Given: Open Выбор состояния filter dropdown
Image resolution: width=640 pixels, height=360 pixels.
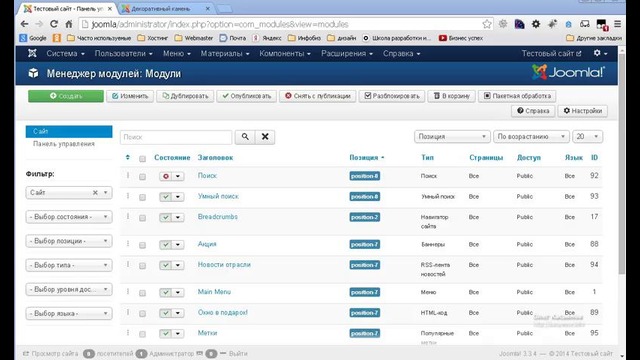Looking at the screenshot, I should 69,217.
